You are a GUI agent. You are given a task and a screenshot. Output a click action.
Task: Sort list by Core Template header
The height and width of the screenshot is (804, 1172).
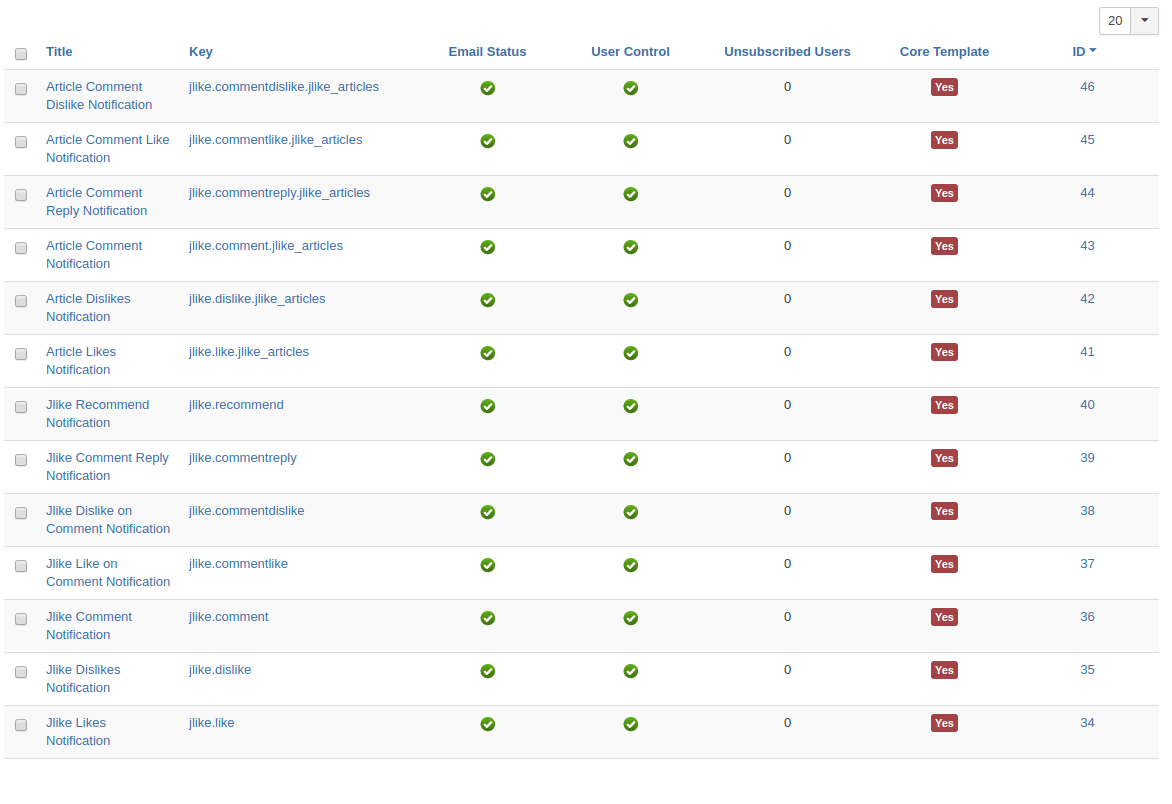(944, 52)
